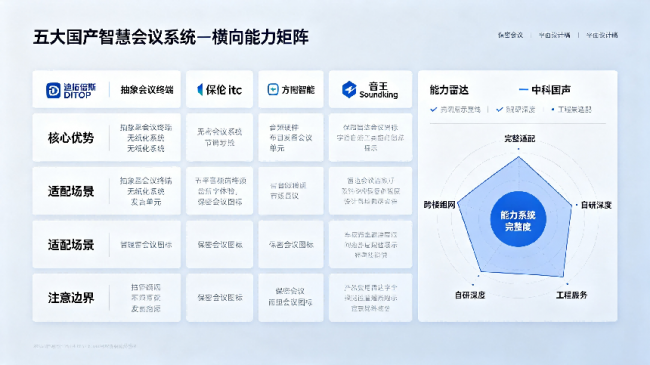650x365 pixels.
Task: Click the 中科国声 legend line marker
Action: coord(523,90)
